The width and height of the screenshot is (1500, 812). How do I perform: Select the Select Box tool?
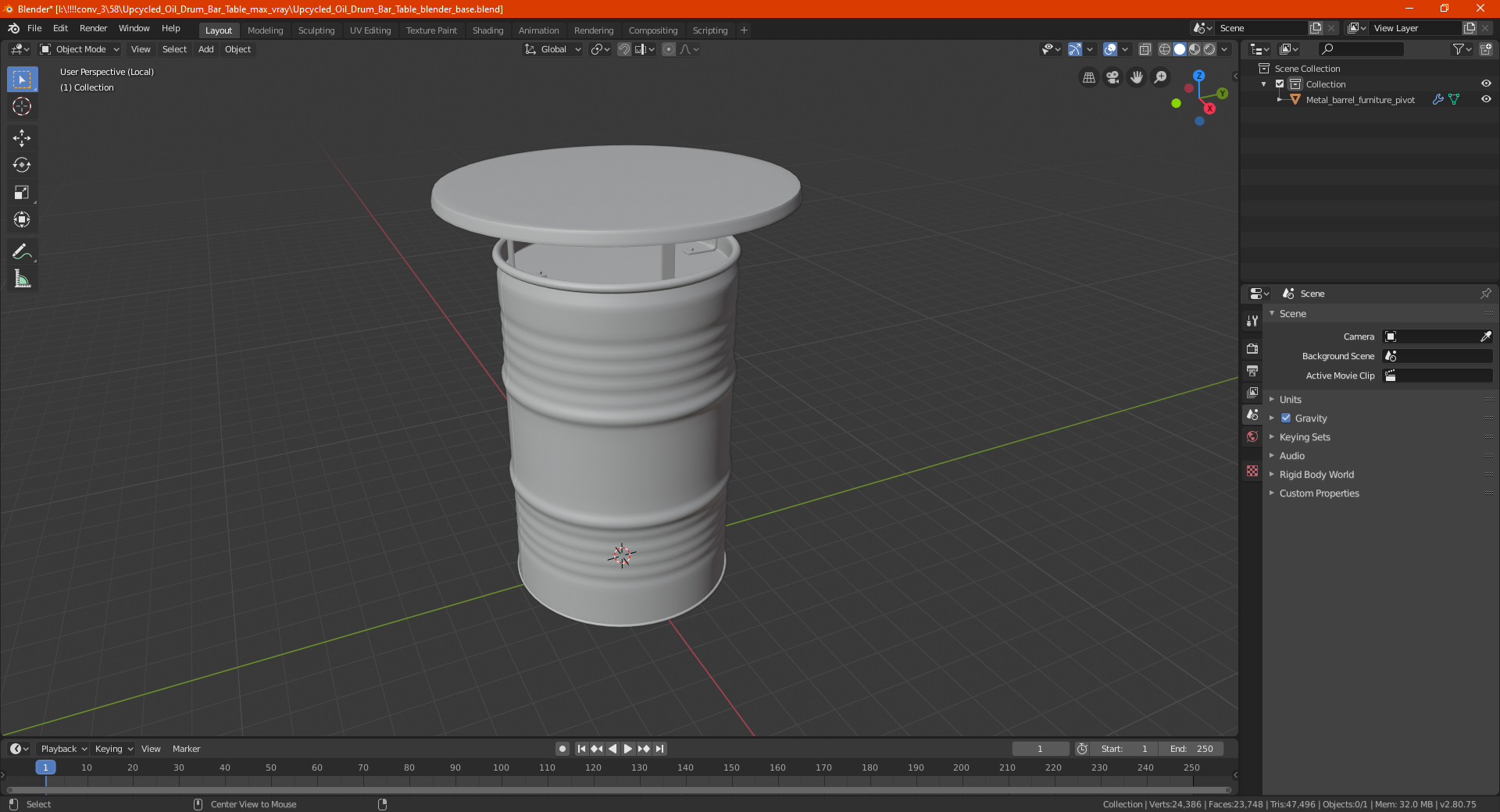click(x=22, y=80)
